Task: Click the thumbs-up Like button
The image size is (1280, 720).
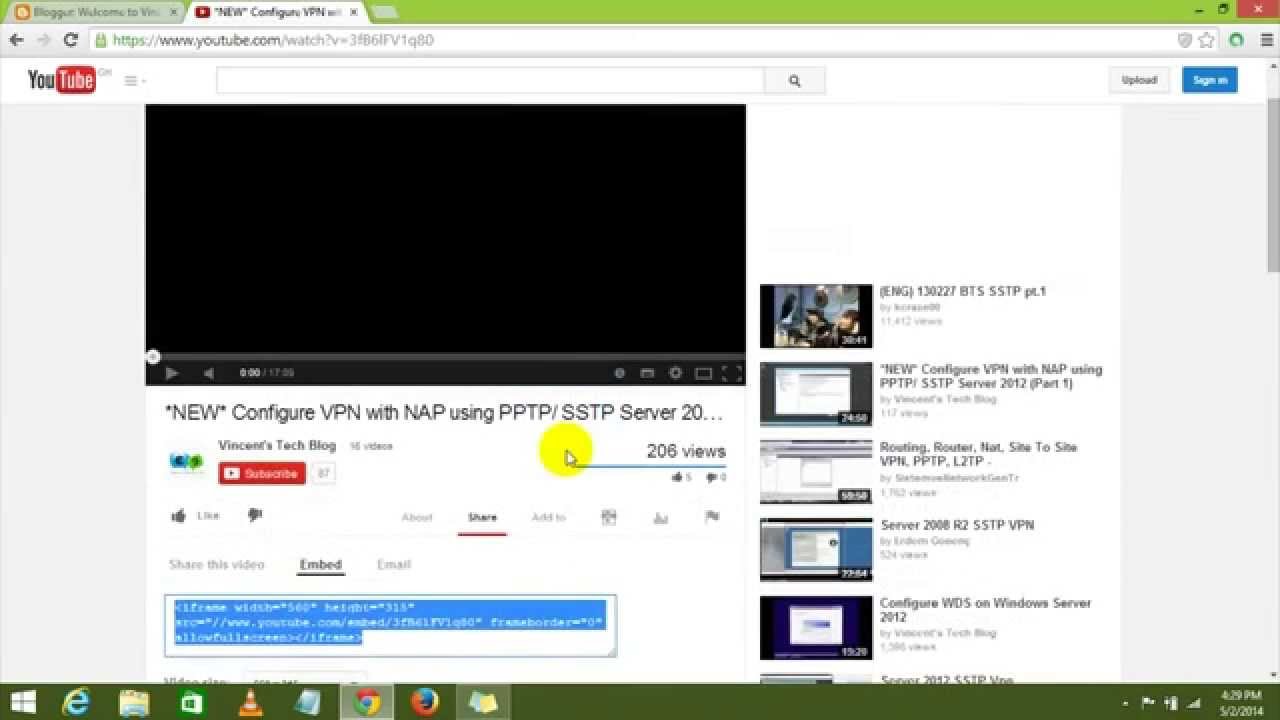Action: coord(196,516)
